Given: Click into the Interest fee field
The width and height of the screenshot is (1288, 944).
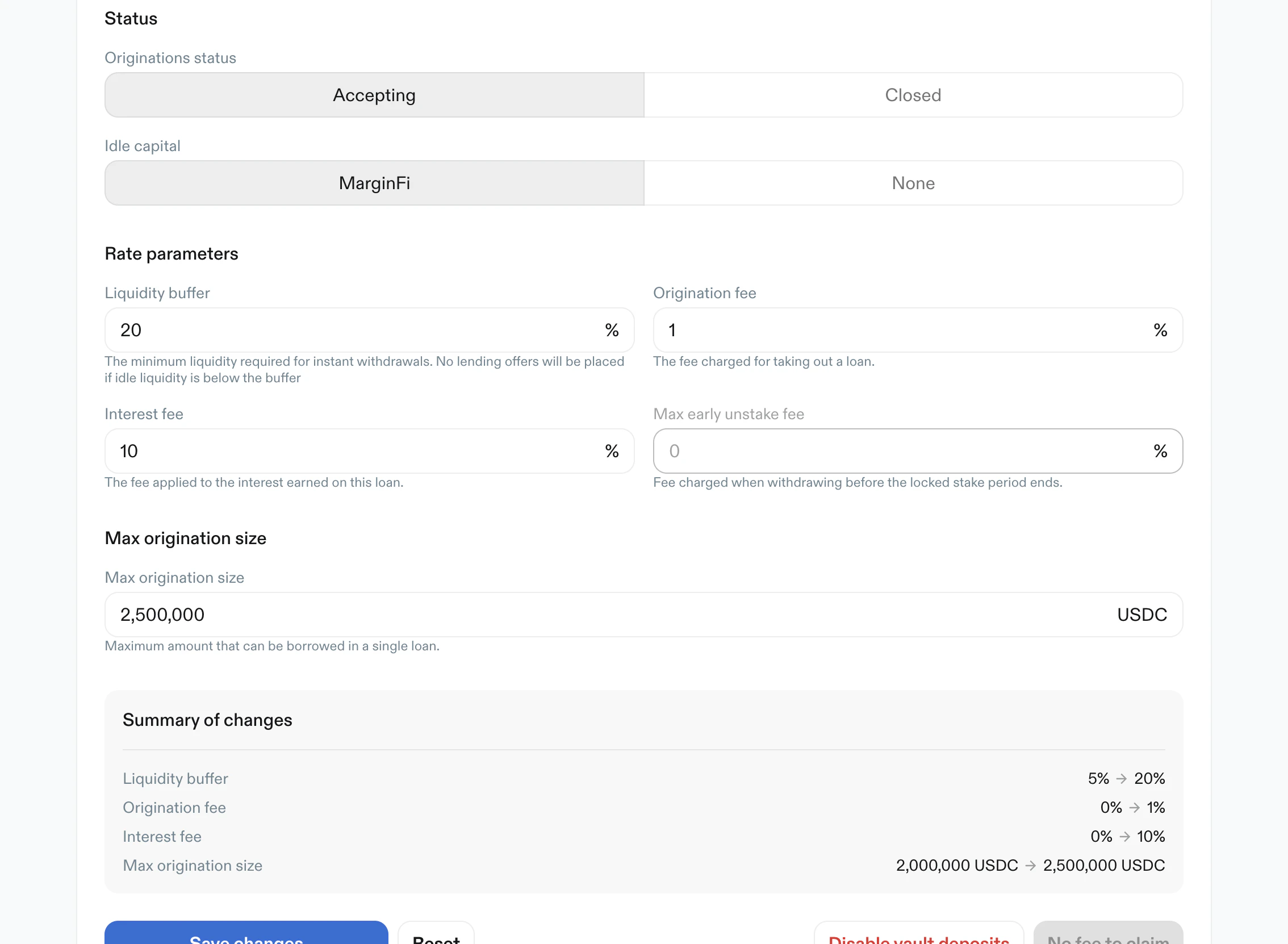Looking at the screenshot, I should tap(354, 451).
